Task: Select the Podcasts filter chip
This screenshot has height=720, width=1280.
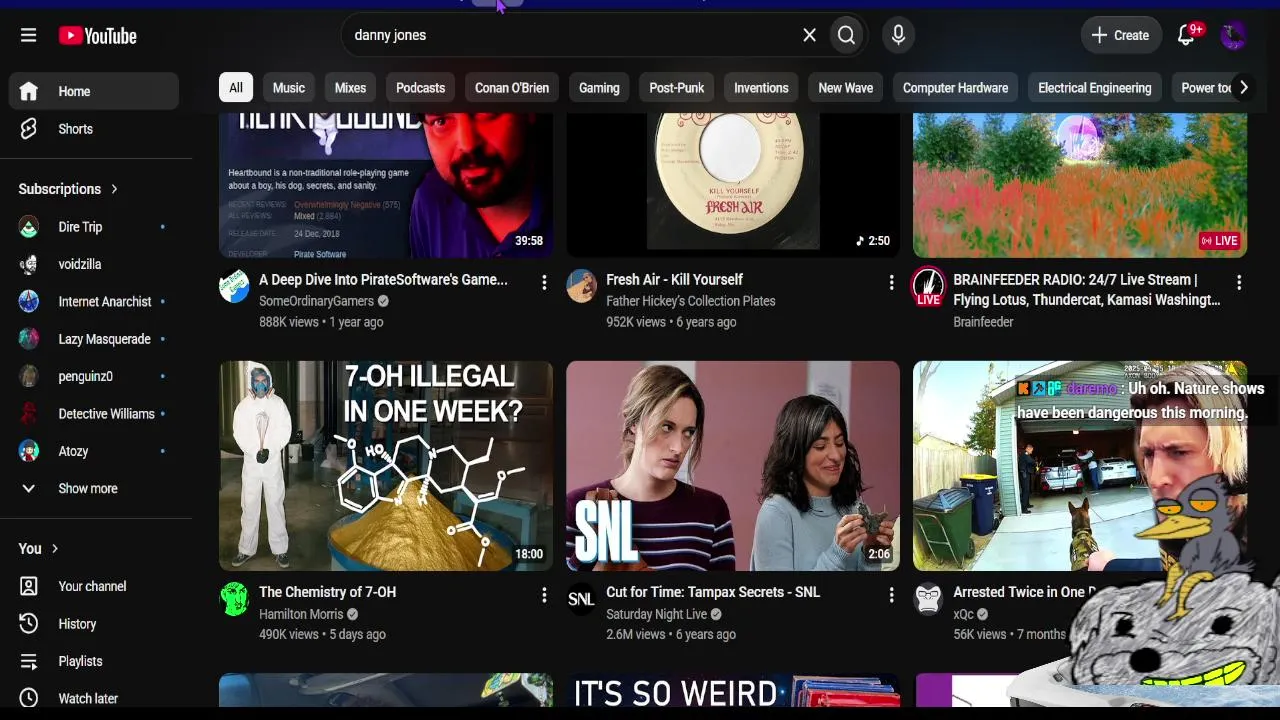Action: 421,88
